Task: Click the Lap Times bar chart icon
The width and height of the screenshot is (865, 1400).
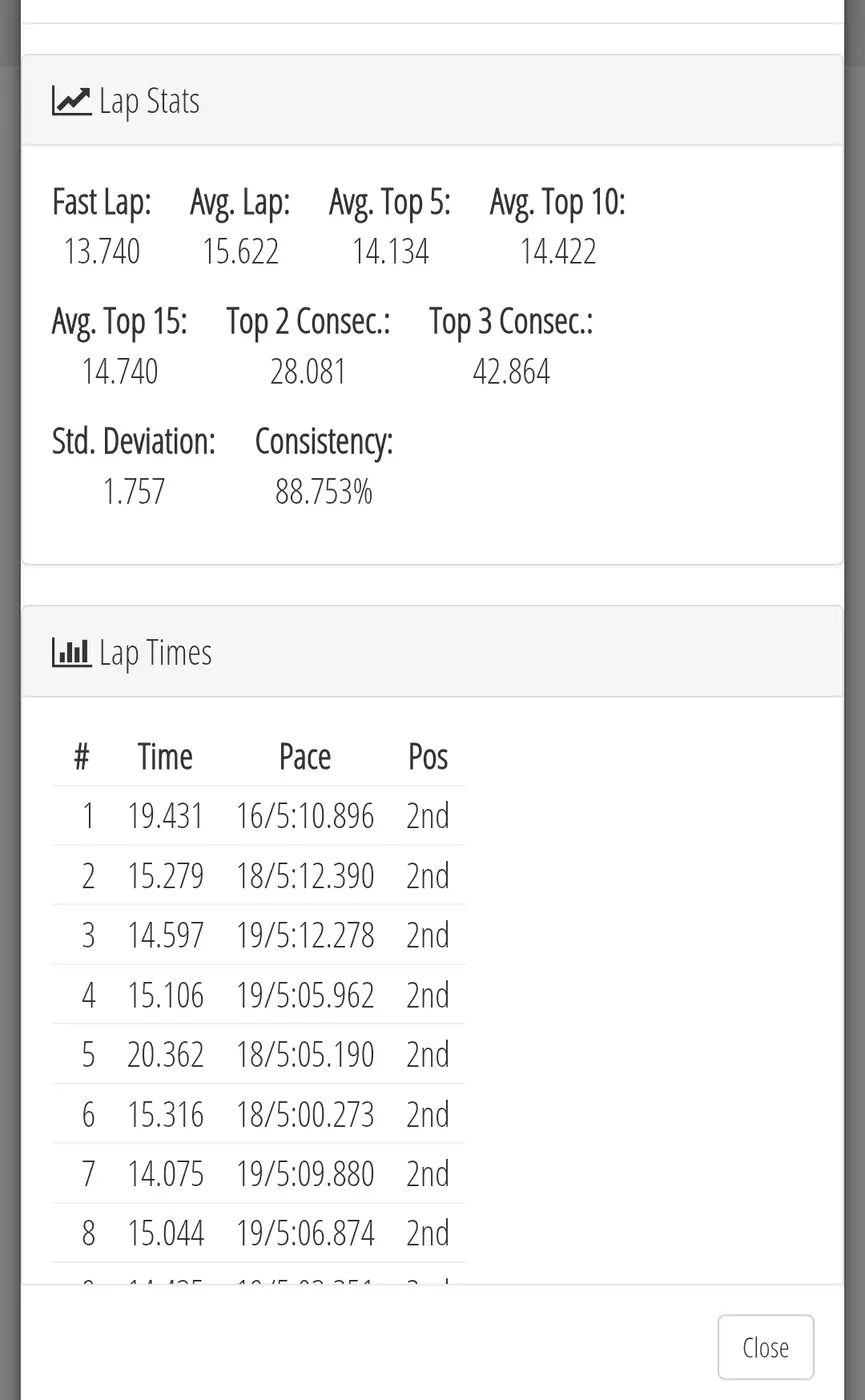Action: tap(71, 653)
